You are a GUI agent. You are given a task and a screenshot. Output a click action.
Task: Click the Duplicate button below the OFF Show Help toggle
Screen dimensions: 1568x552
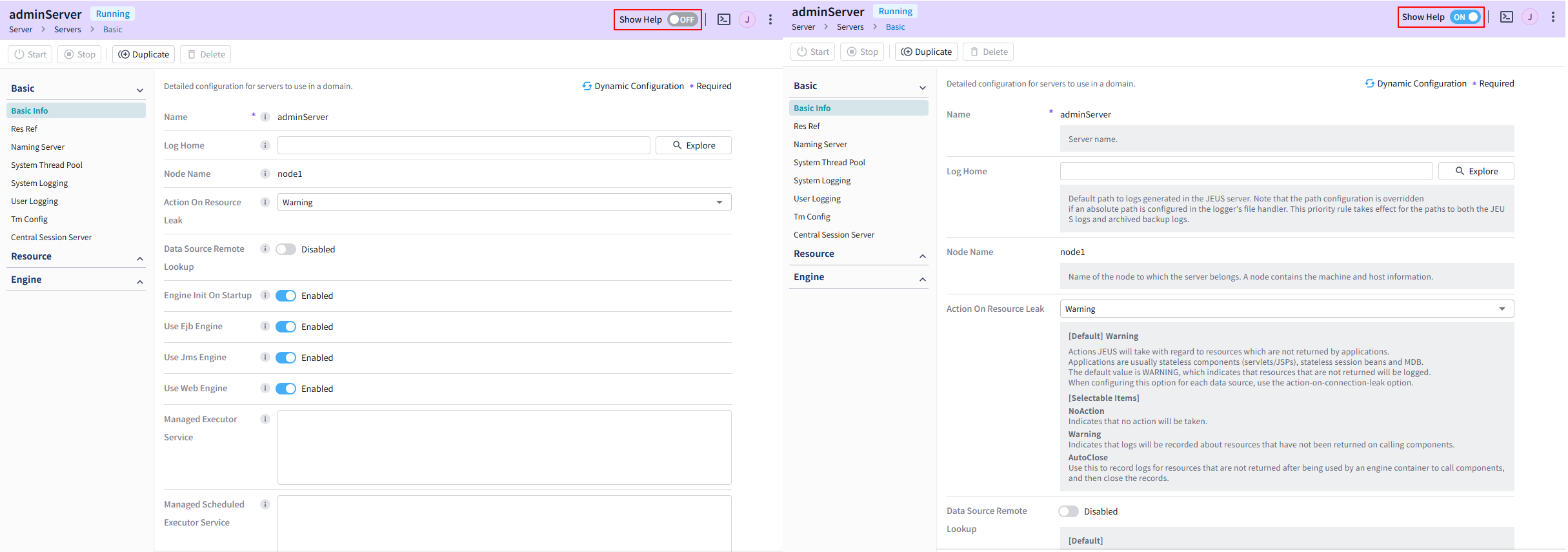tap(144, 54)
